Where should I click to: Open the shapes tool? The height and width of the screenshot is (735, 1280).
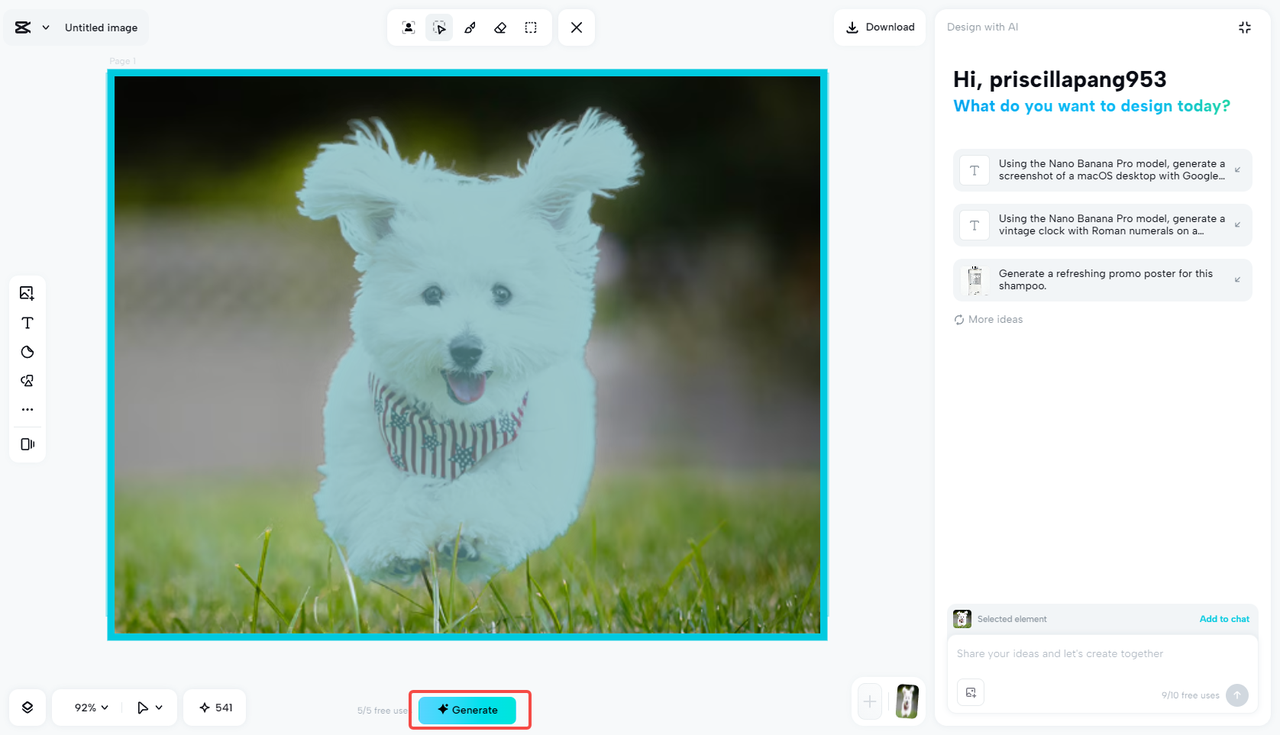click(x=27, y=381)
